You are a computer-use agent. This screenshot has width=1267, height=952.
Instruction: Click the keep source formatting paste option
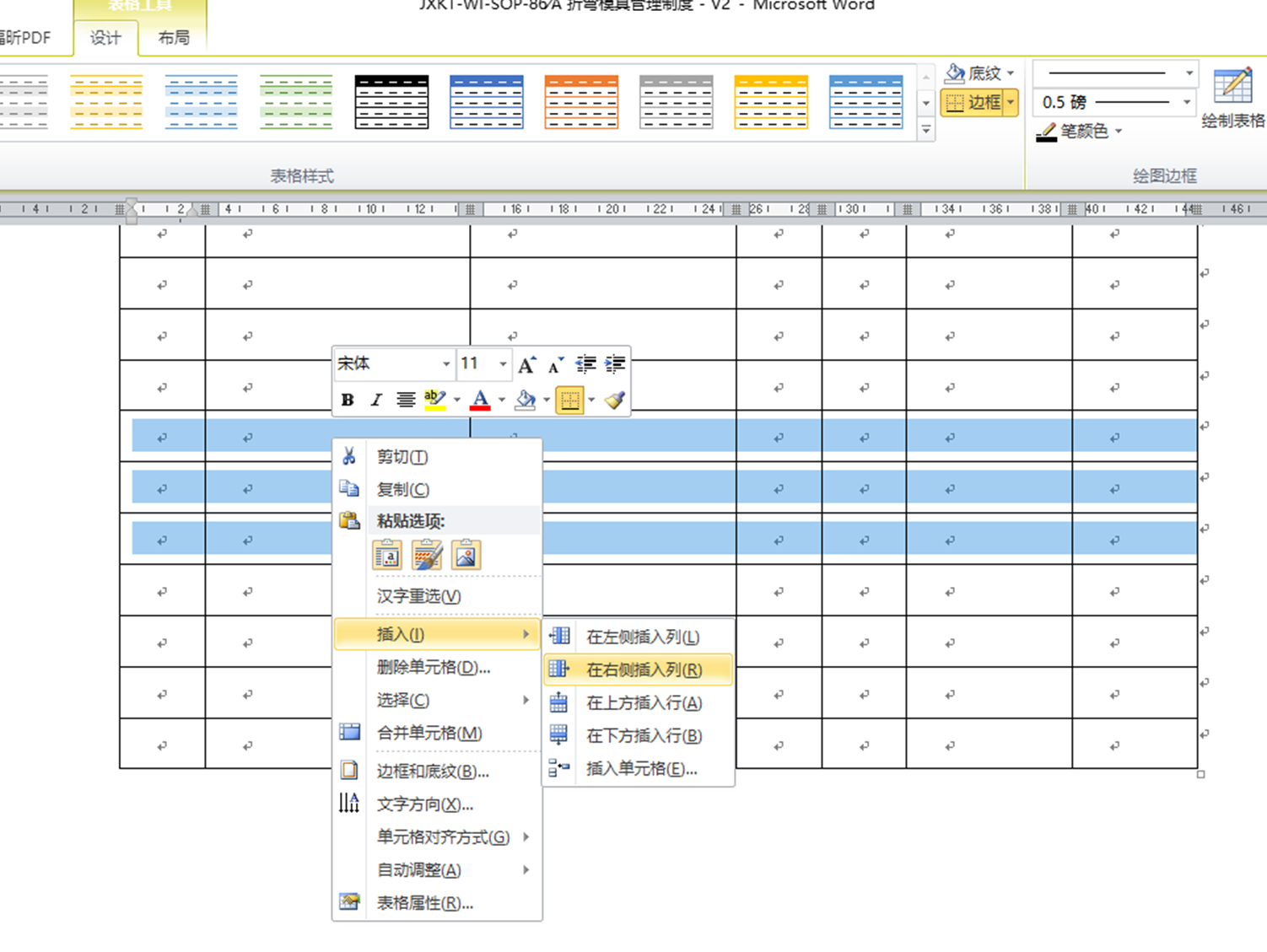[387, 555]
